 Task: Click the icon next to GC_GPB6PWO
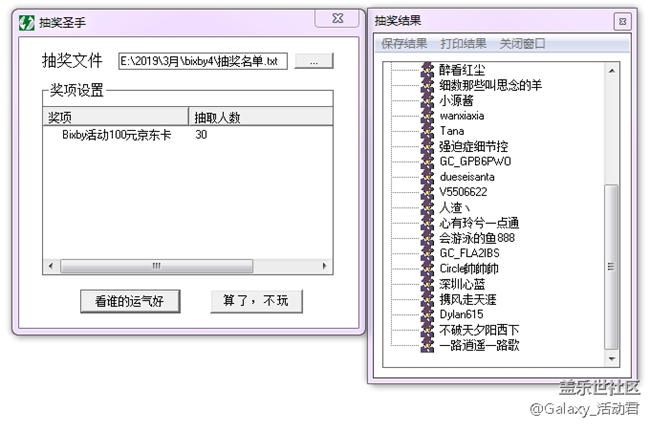coord(428,161)
